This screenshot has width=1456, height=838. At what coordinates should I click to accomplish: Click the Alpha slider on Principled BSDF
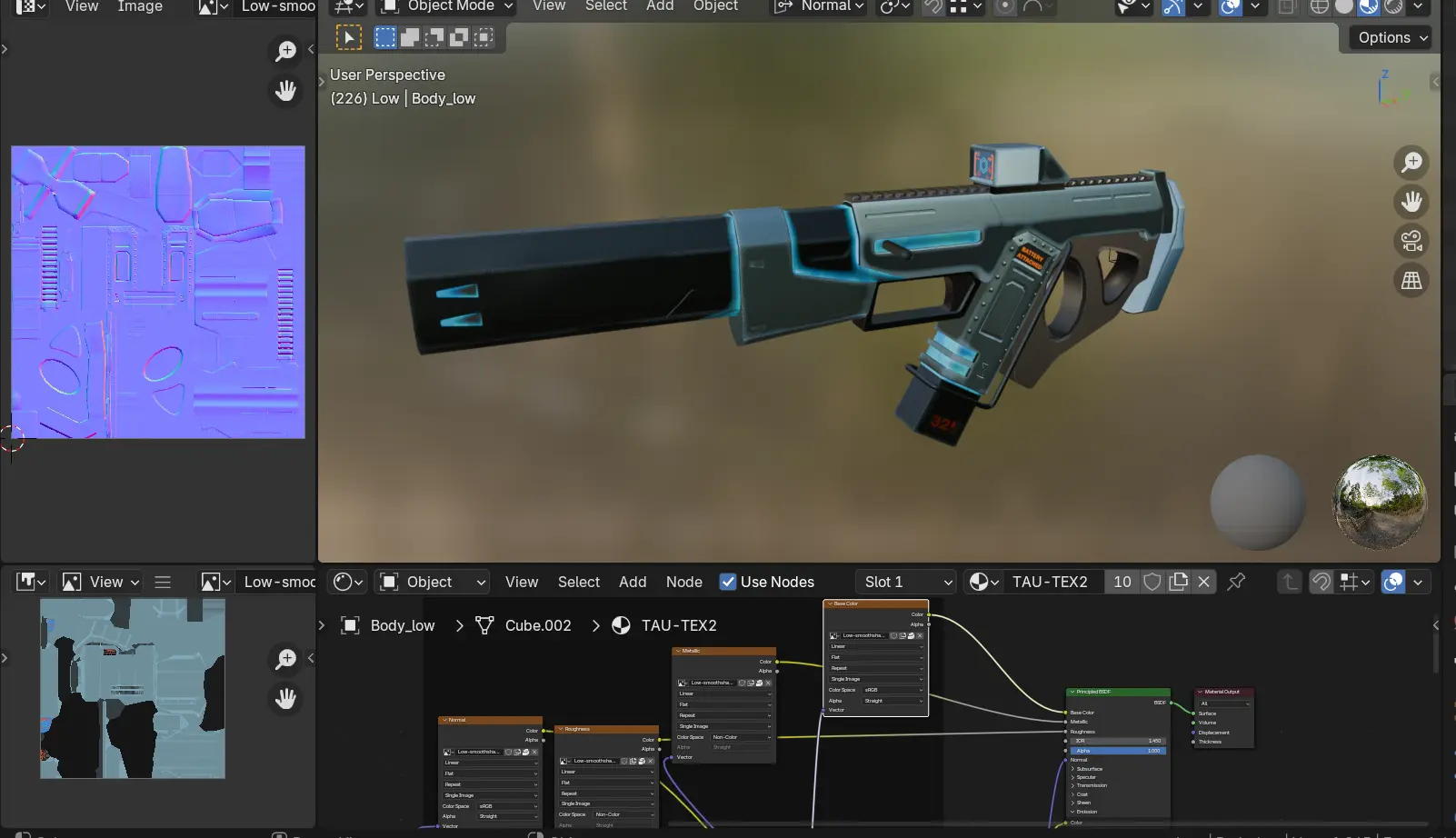click(1117, 751)
